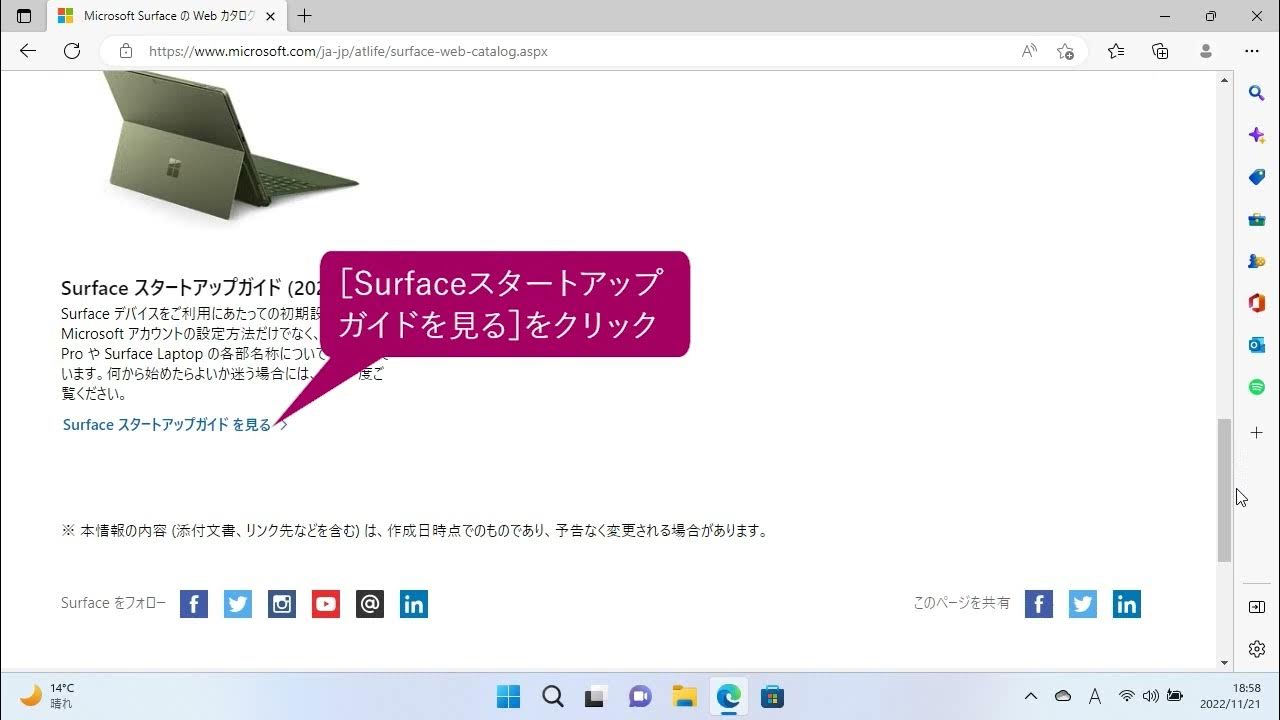
Task: Open sidebar Search icon
Action: tap(1257, 93)
